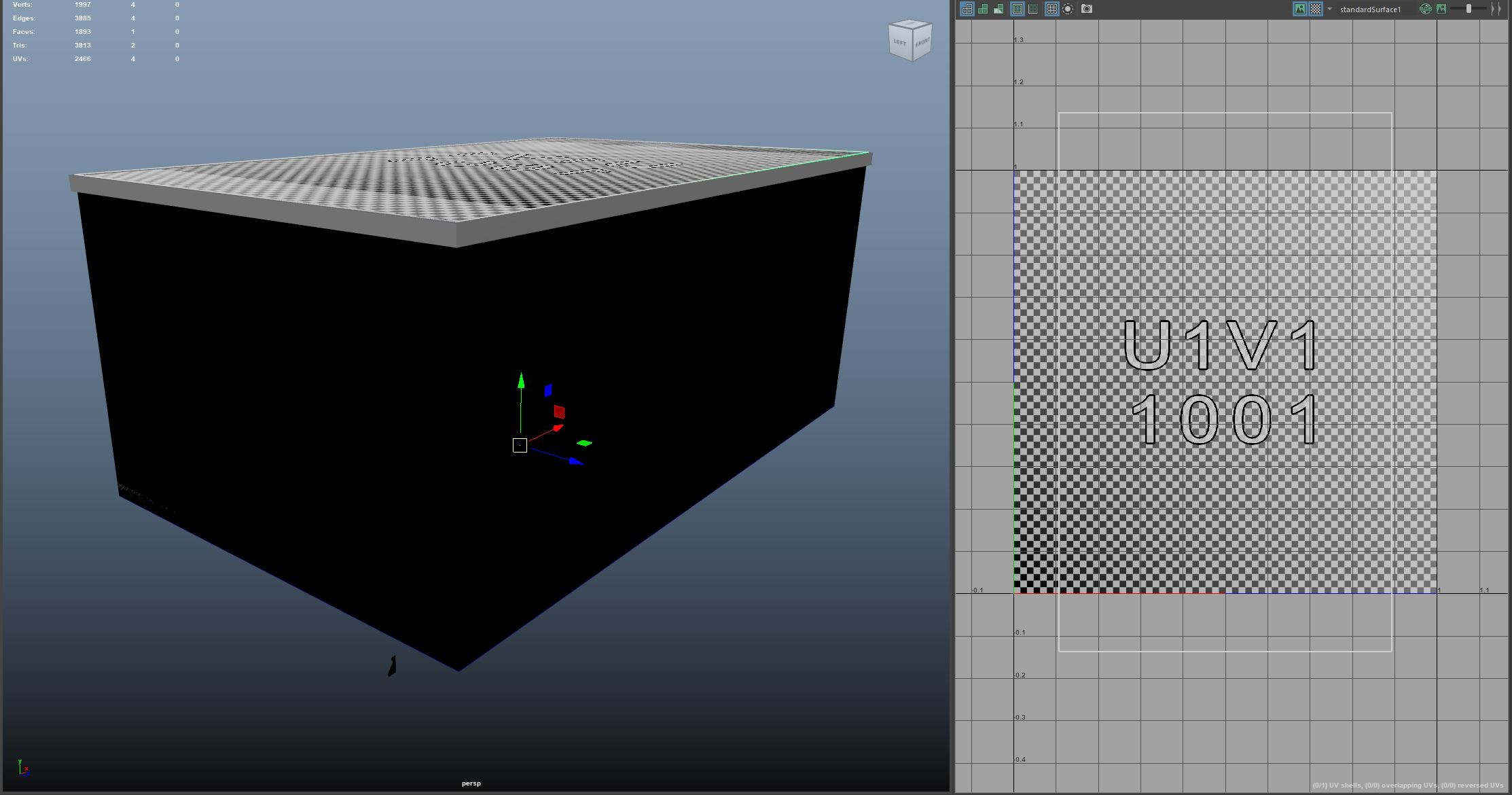The height and width of the screenshot is (795, 1512).
Task: Click the 2466 UVs value
Action: [83, 59]
